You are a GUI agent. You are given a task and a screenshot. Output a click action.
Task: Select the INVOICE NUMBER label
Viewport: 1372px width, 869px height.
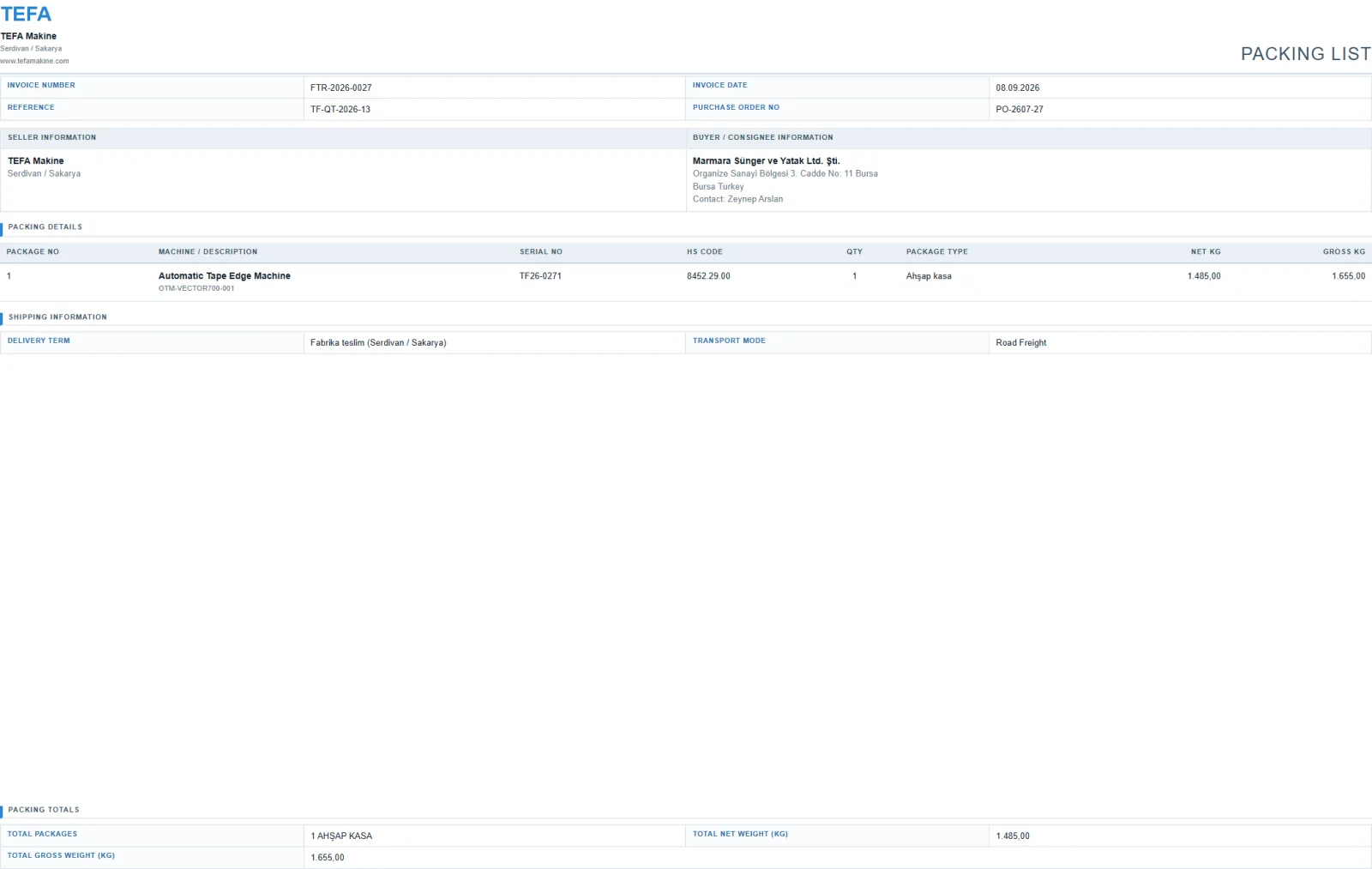click(41, 85)
